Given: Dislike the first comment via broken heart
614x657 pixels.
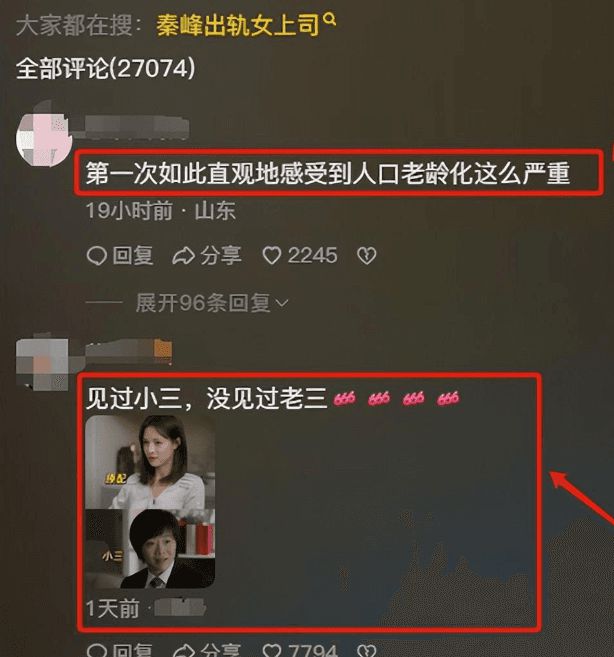Looking at the screenshot, I should (x=367, y=256).
